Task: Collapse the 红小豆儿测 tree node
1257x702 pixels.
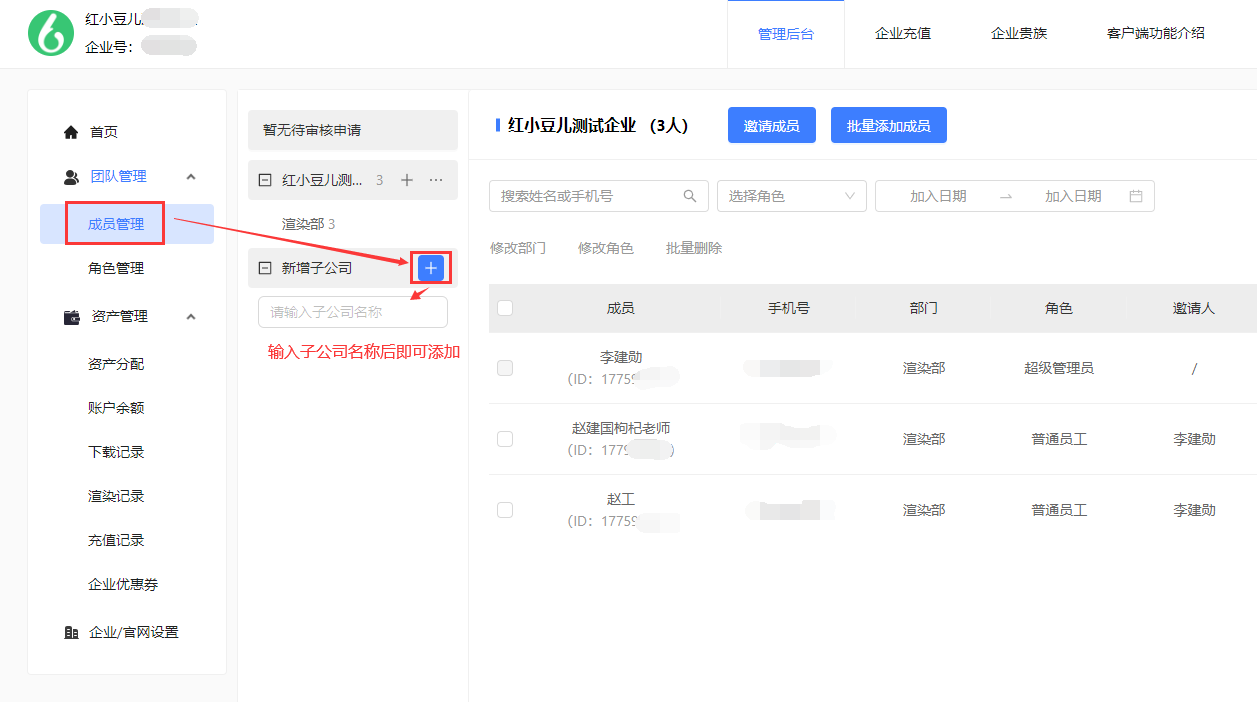Action: pos(265,180)
